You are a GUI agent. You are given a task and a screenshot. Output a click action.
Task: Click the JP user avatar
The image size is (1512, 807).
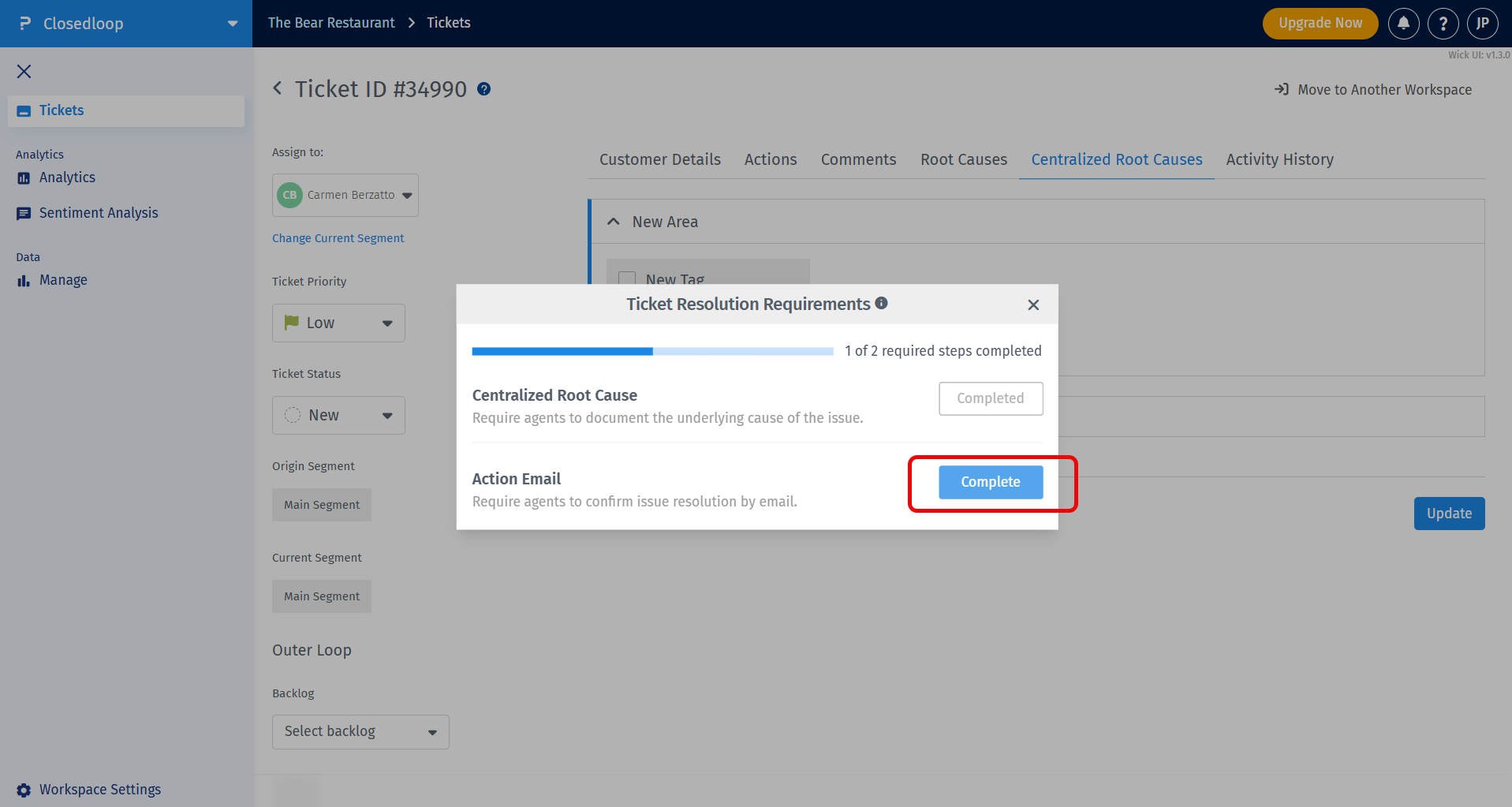click(1482, 24)
